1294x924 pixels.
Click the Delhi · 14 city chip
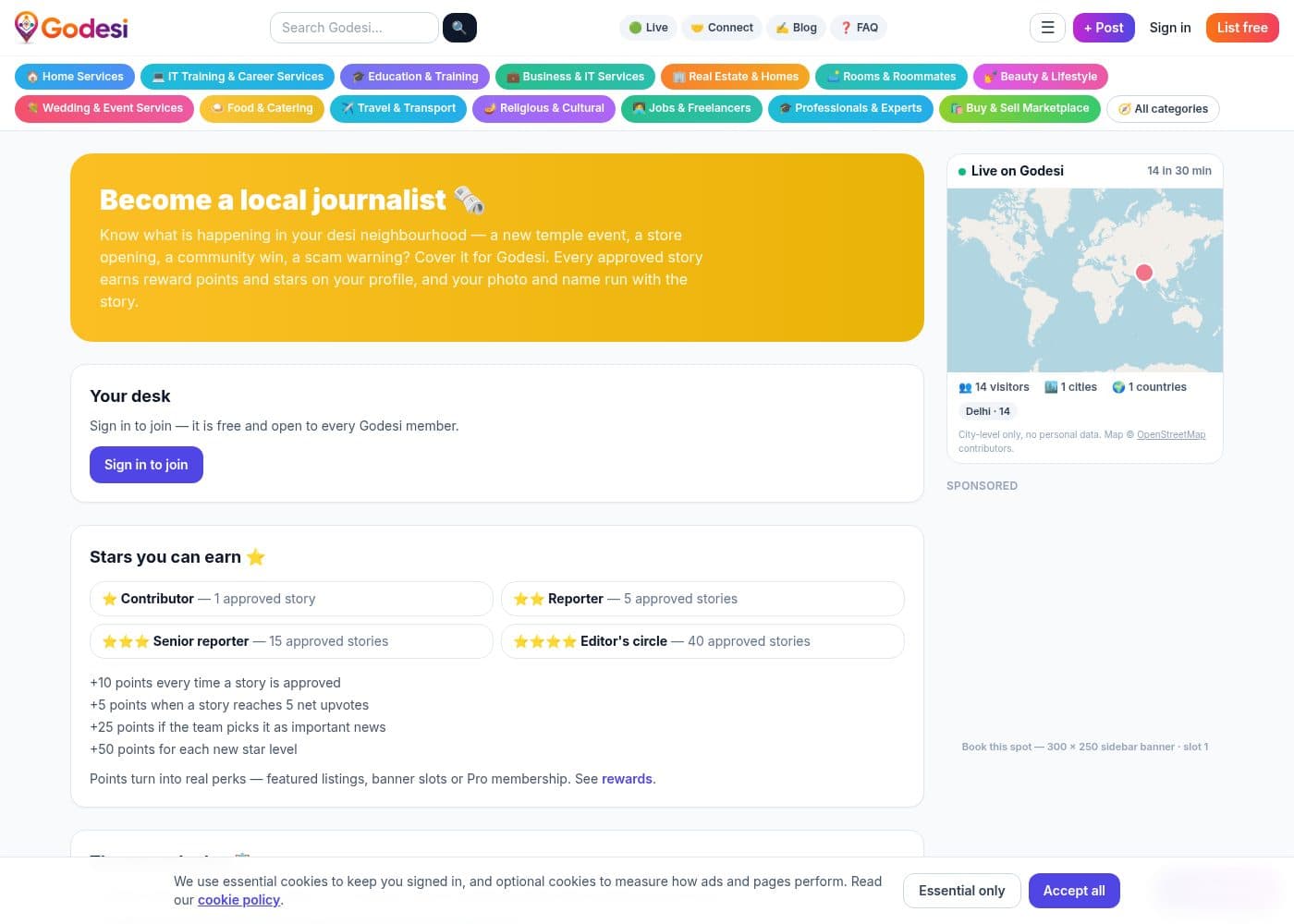click(988, 411)
